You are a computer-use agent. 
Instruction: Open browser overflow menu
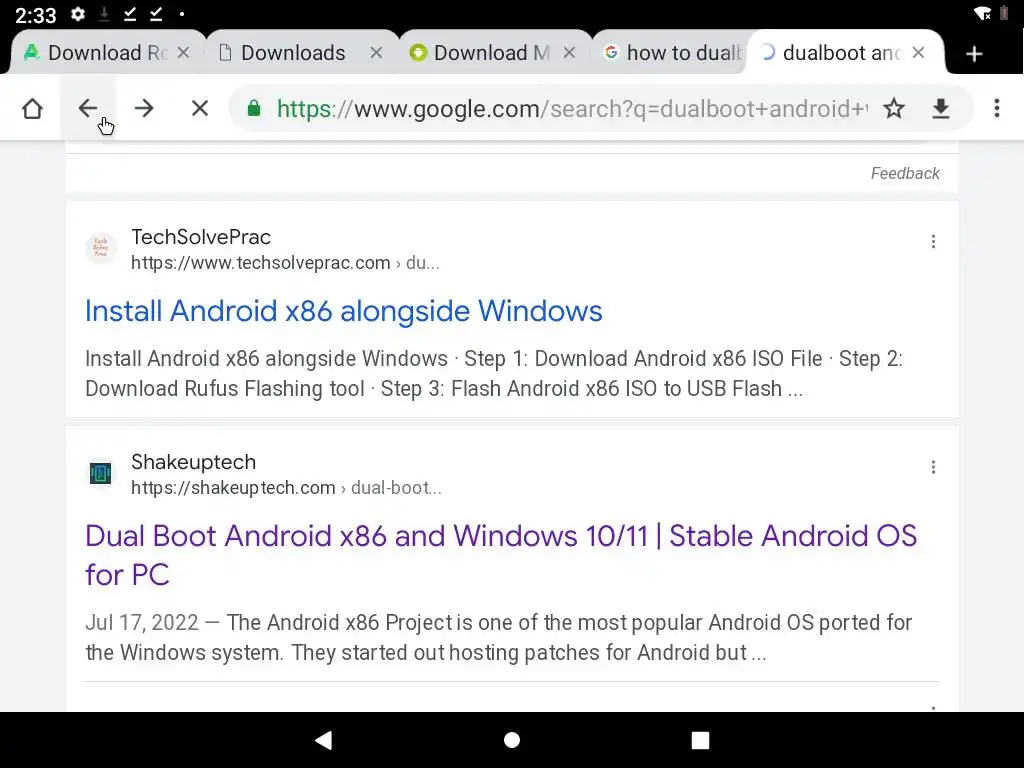pos(997,108)
